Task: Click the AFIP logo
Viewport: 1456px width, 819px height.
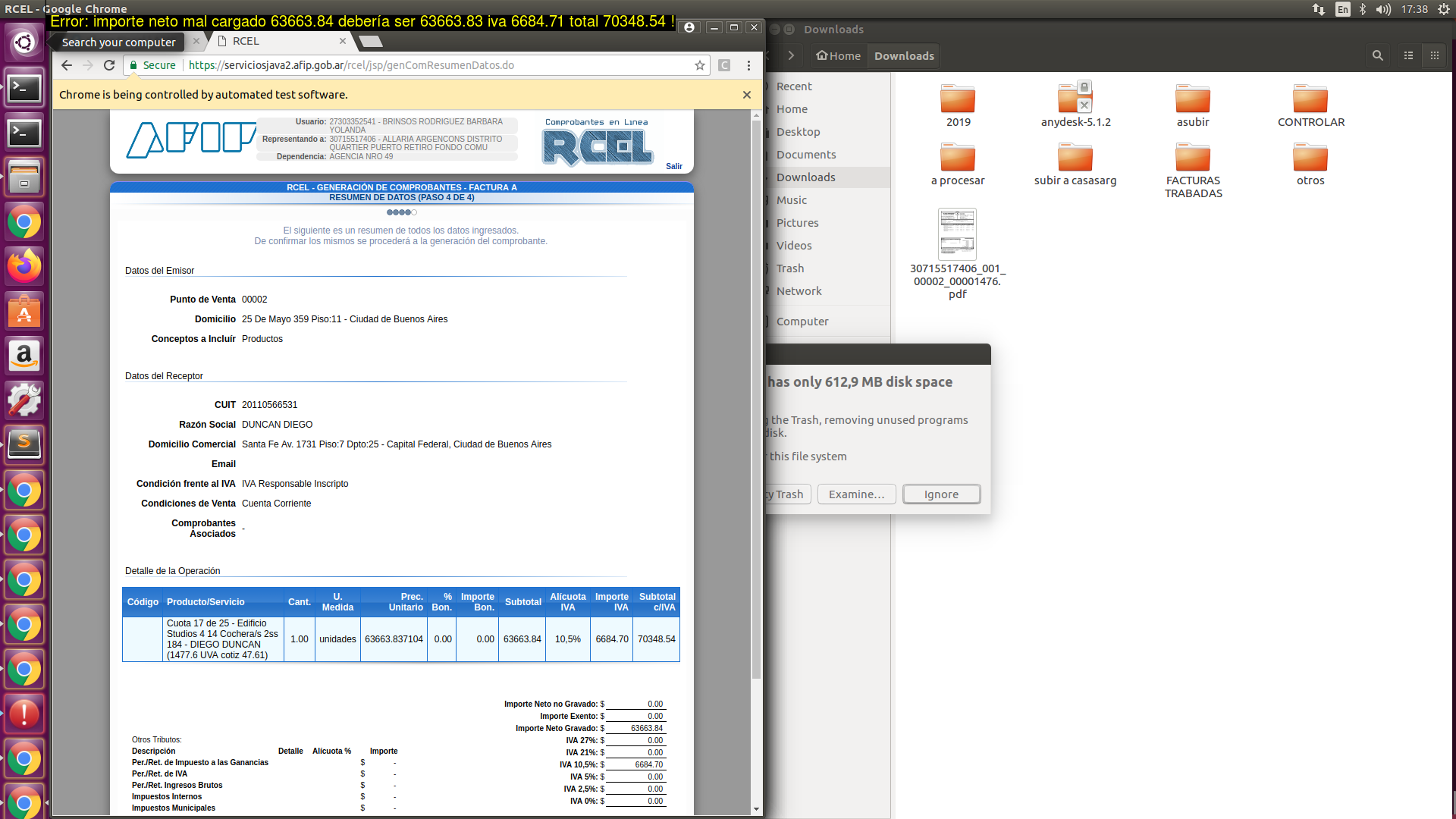Action: click(191, 140)
